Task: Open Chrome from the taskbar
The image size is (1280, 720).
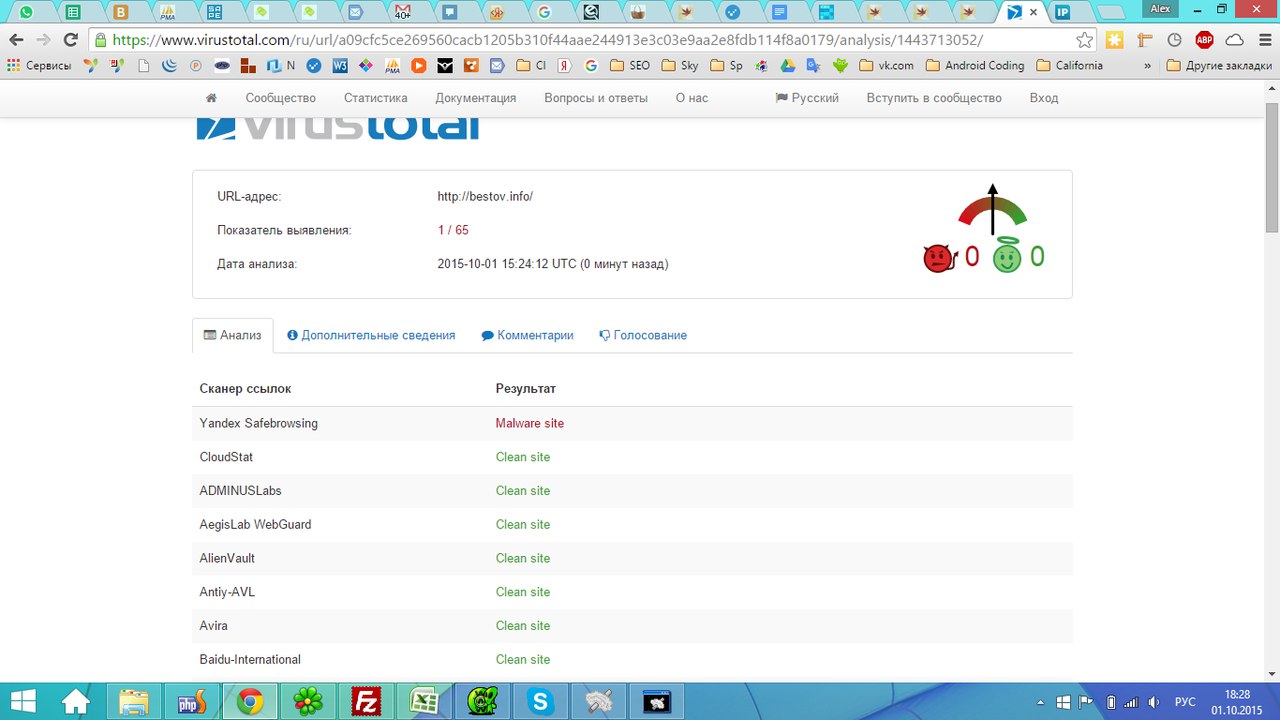Action: click(x=250, y=701)
